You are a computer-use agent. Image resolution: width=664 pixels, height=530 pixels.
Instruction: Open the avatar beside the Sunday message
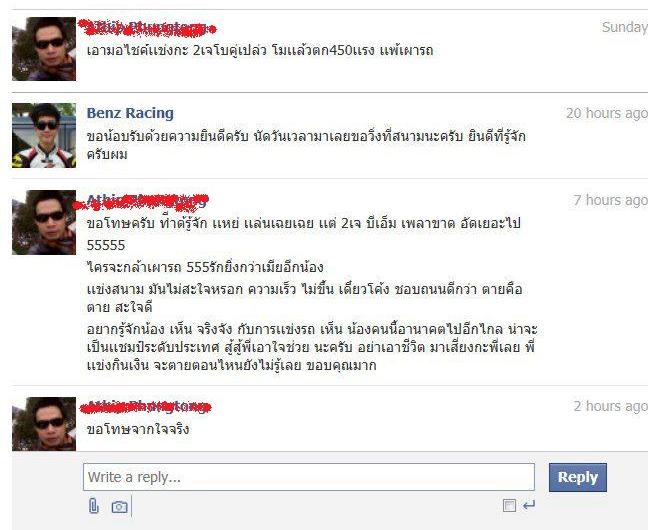tap(44, 49)
